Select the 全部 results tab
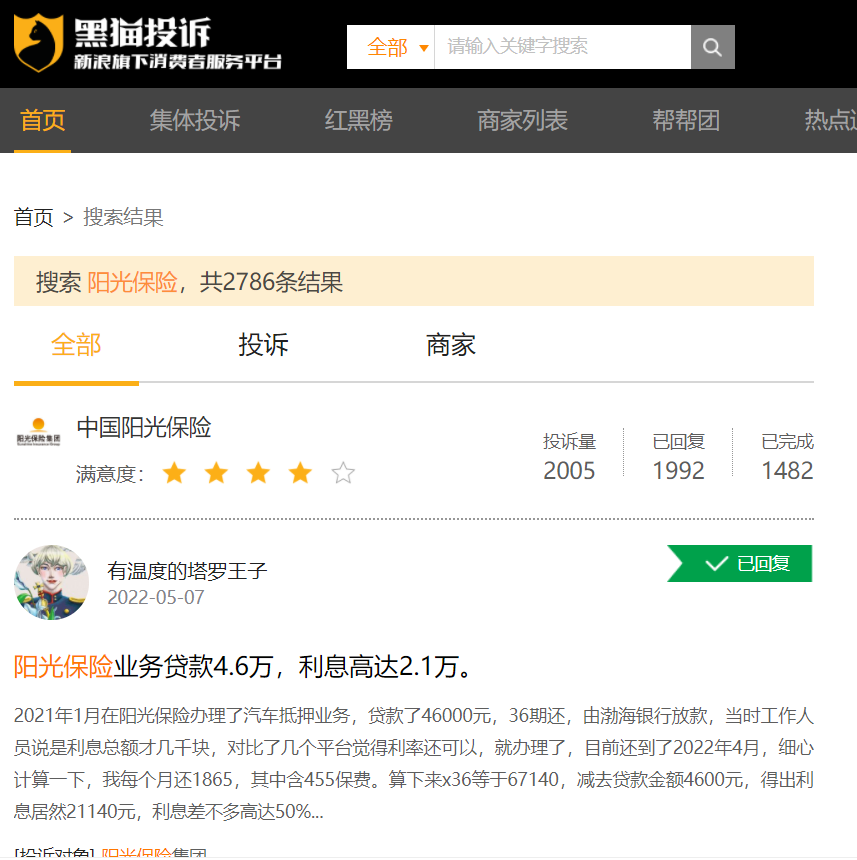 pyautogui.click(x=76, y=346)
